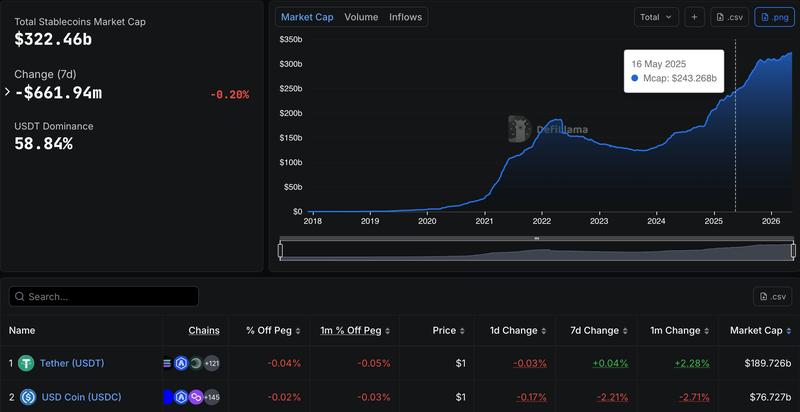
Task: Click the -0.20% weekly change percentage
Action: pyautogui.click(x=230, y=95)
